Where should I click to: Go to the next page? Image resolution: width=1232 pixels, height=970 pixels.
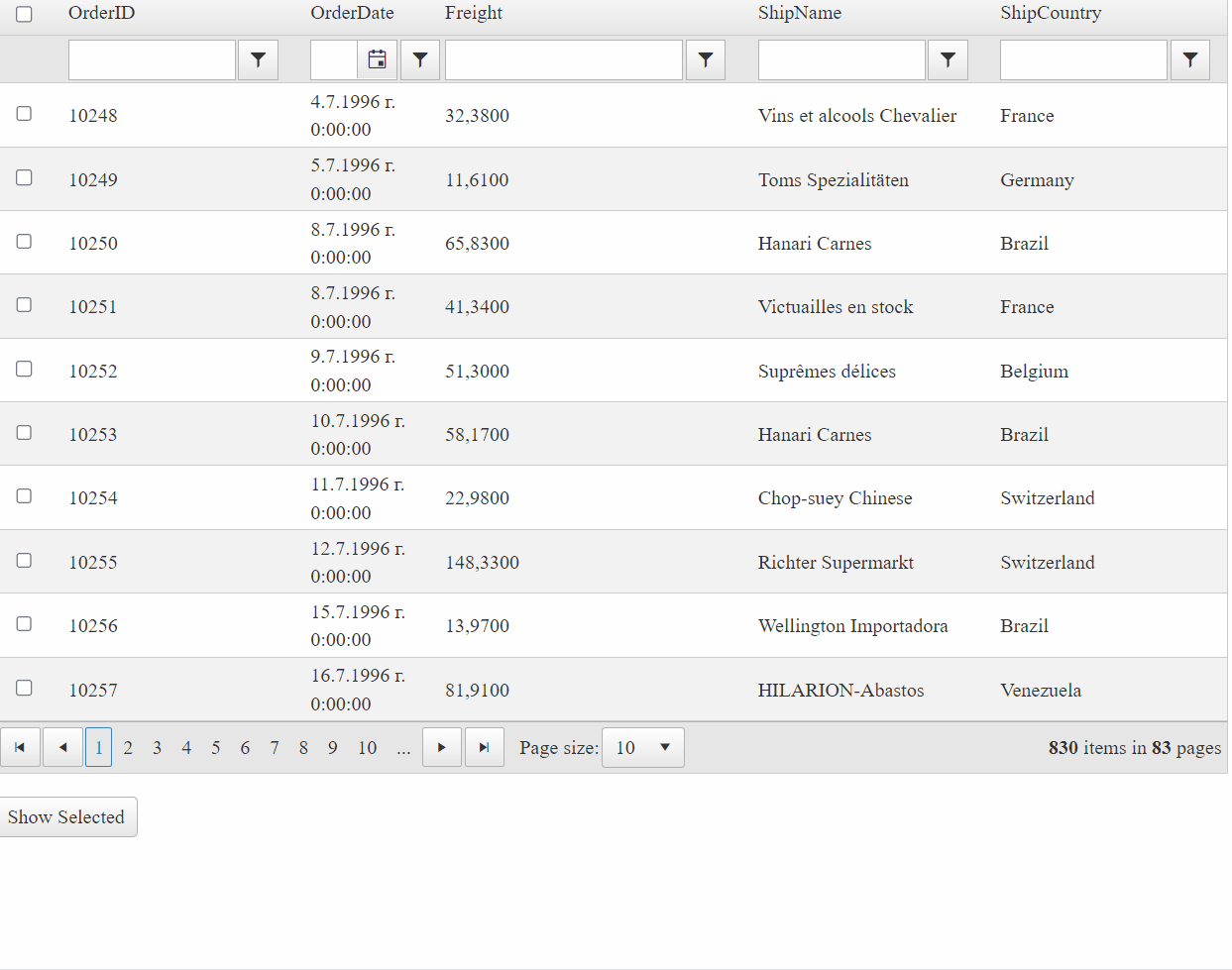click(x=441, y=747)
